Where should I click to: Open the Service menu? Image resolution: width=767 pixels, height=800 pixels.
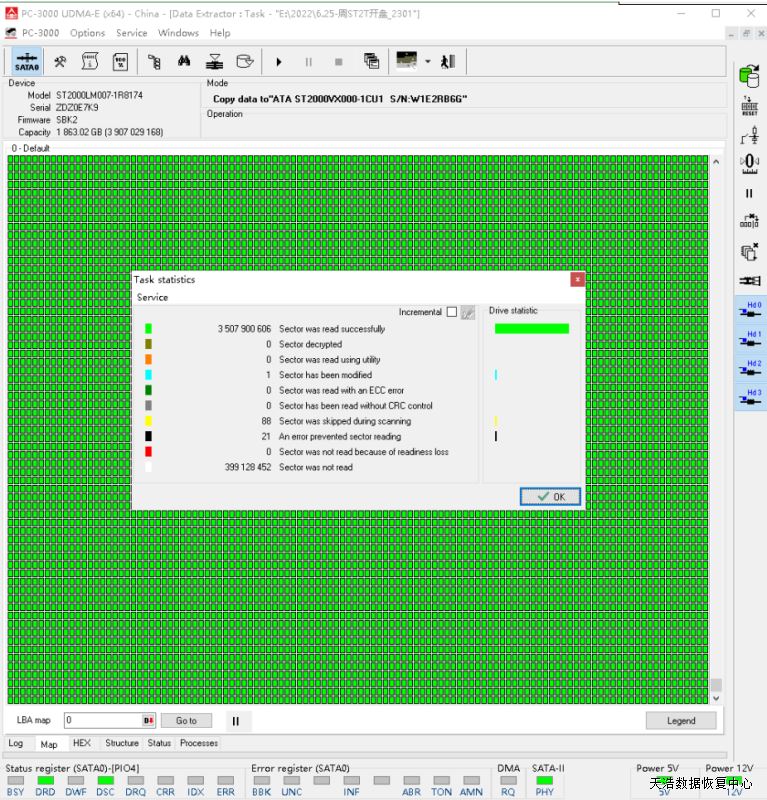pos(131,33)
